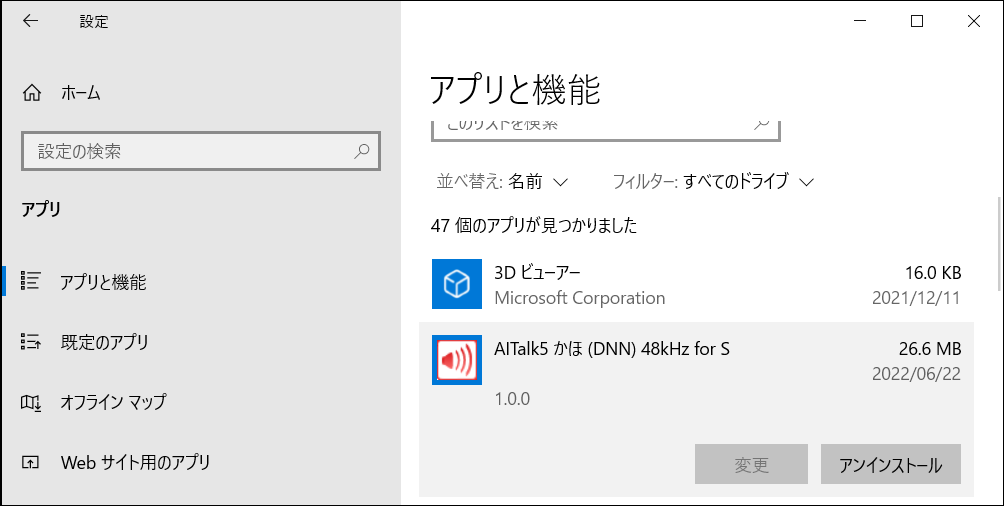Click the vertical scrollbar of the app list
The width and height of the screenshot is (1004, 506).
click(x=999, y=243)
